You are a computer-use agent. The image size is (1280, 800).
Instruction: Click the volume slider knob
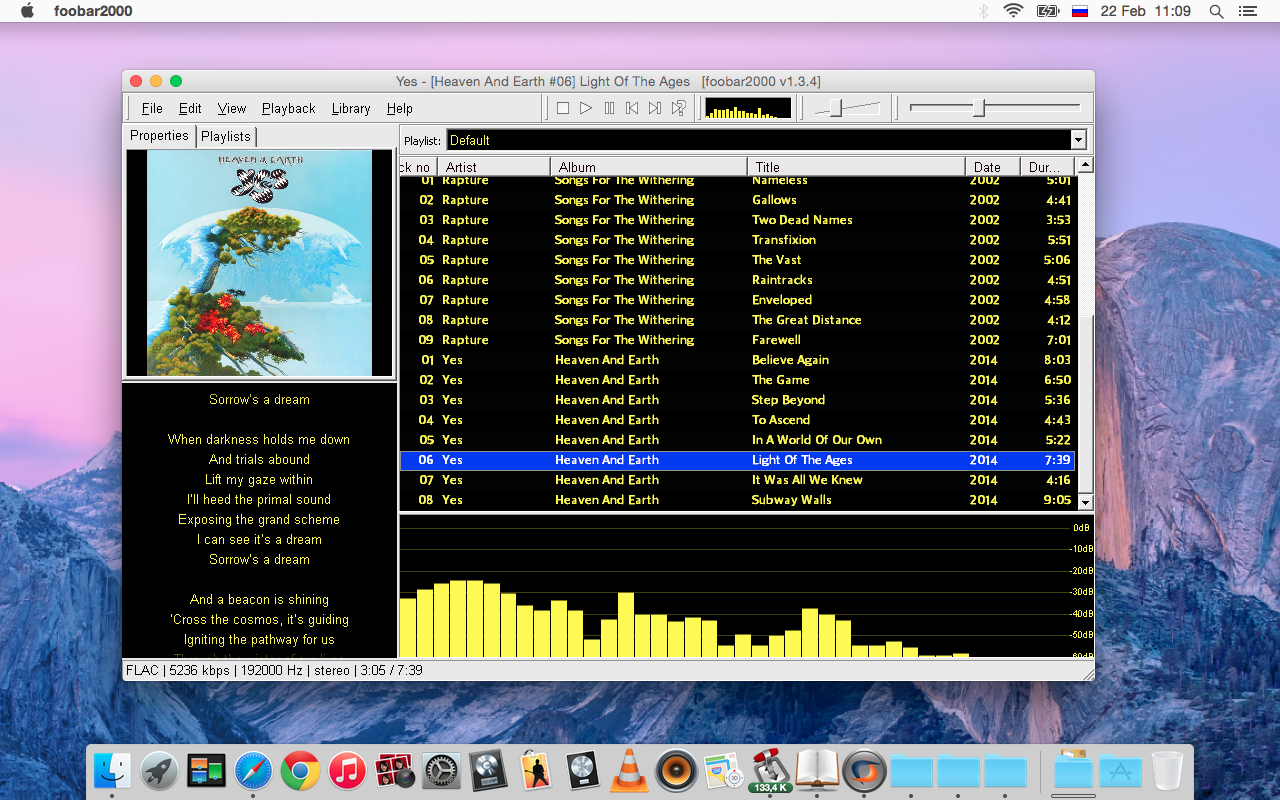835,108
